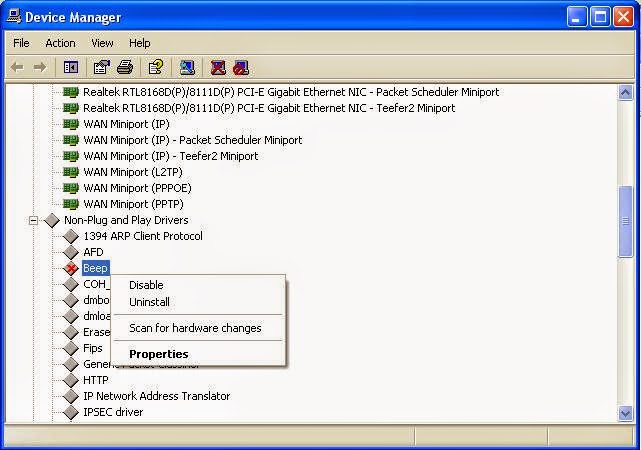Open the View menu

[x=102, y=43]
